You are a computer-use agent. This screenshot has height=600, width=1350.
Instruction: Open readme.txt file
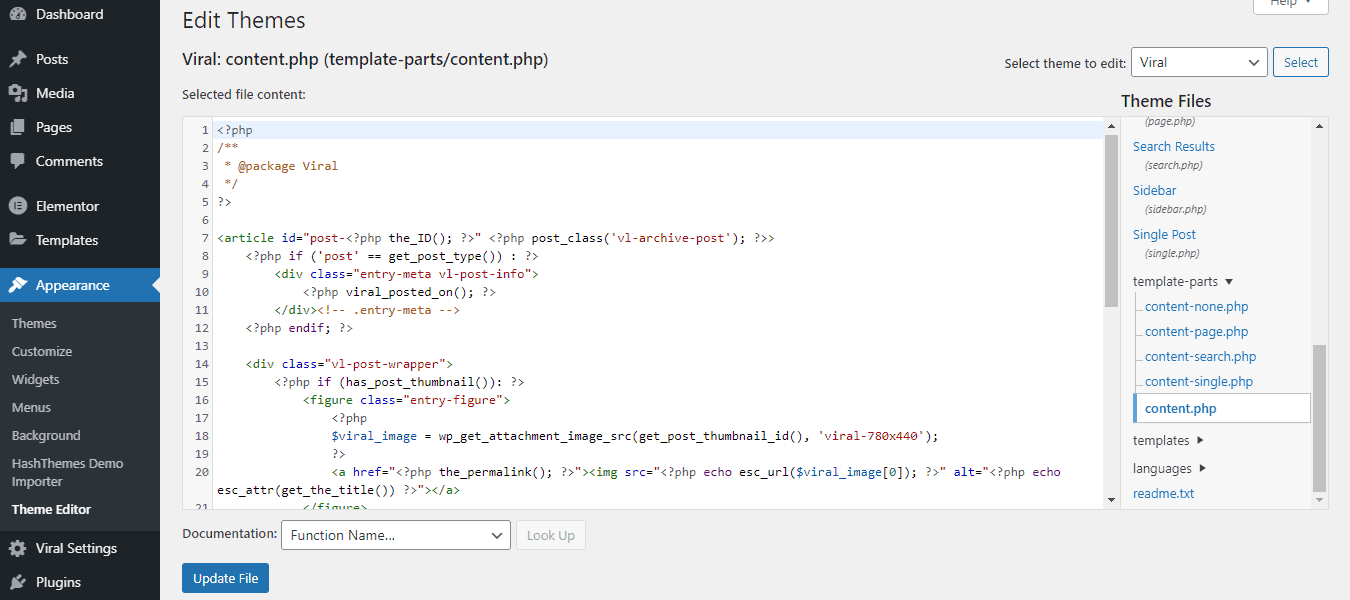[1163, 493]
